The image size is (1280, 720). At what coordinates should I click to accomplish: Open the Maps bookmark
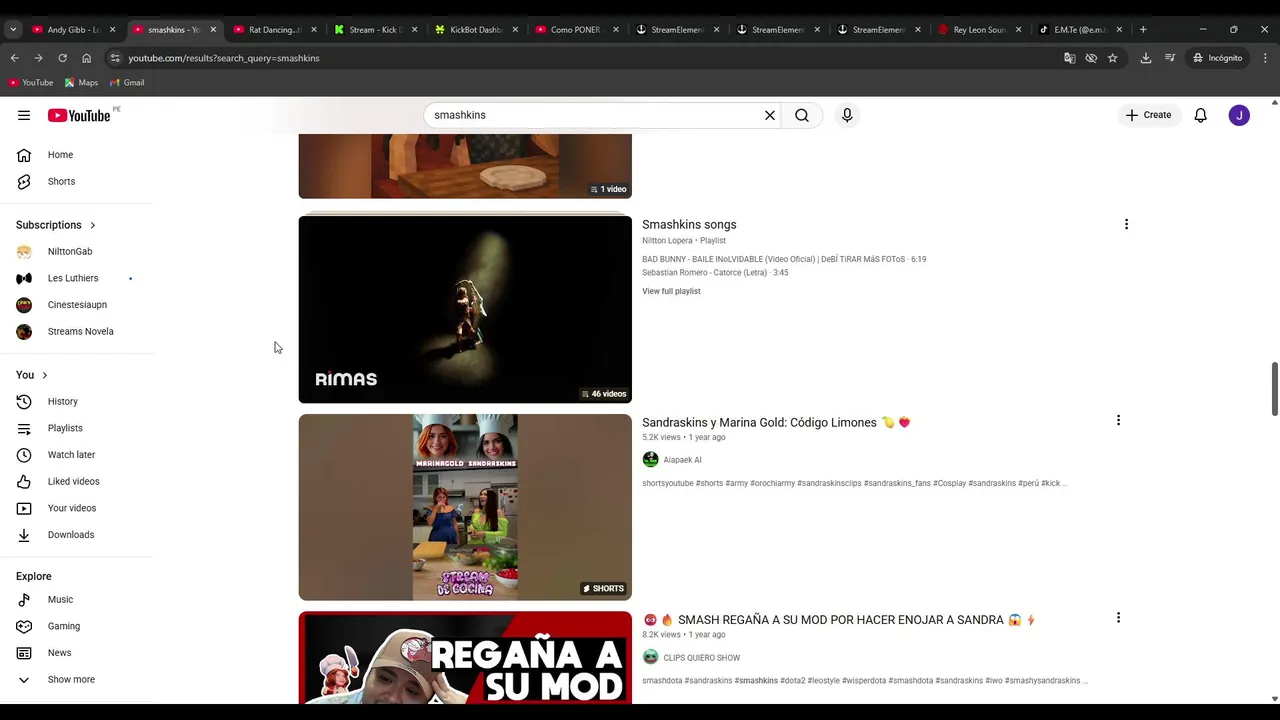point(81,82)
